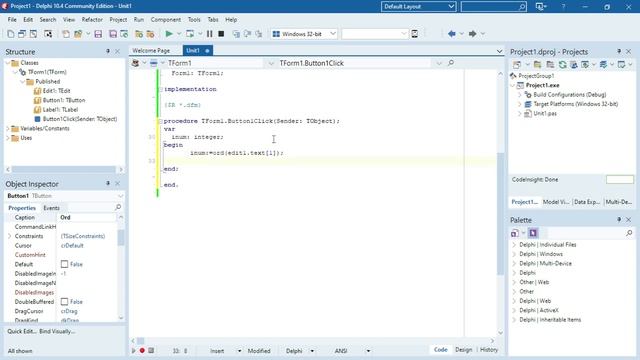Select Target Platforms (Windows 32-bit) node

click(576, 104)
